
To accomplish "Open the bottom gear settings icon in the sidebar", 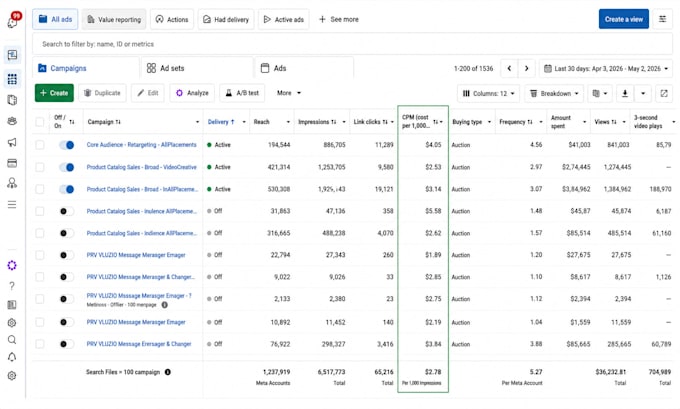I will 12,376.
